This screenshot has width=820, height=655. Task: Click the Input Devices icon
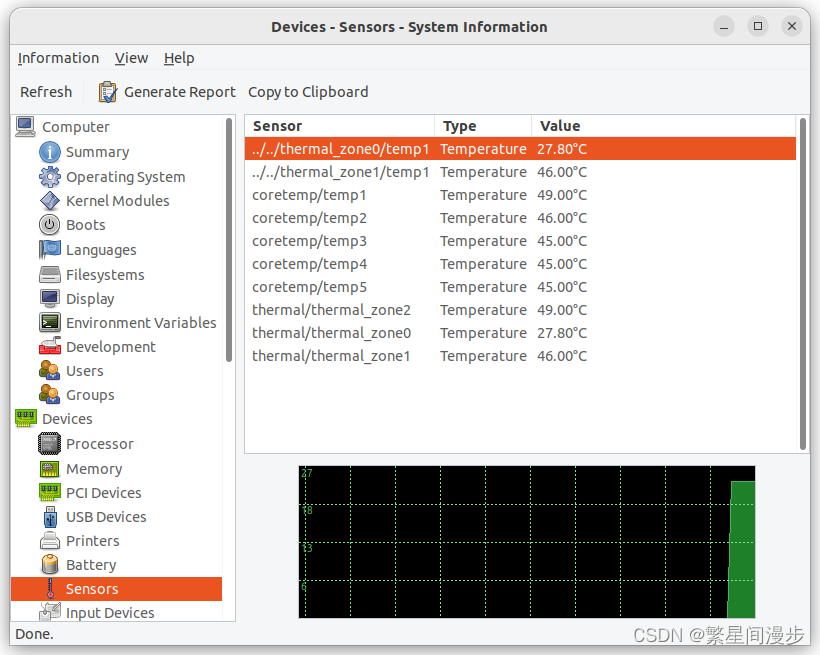pos(50,612)
